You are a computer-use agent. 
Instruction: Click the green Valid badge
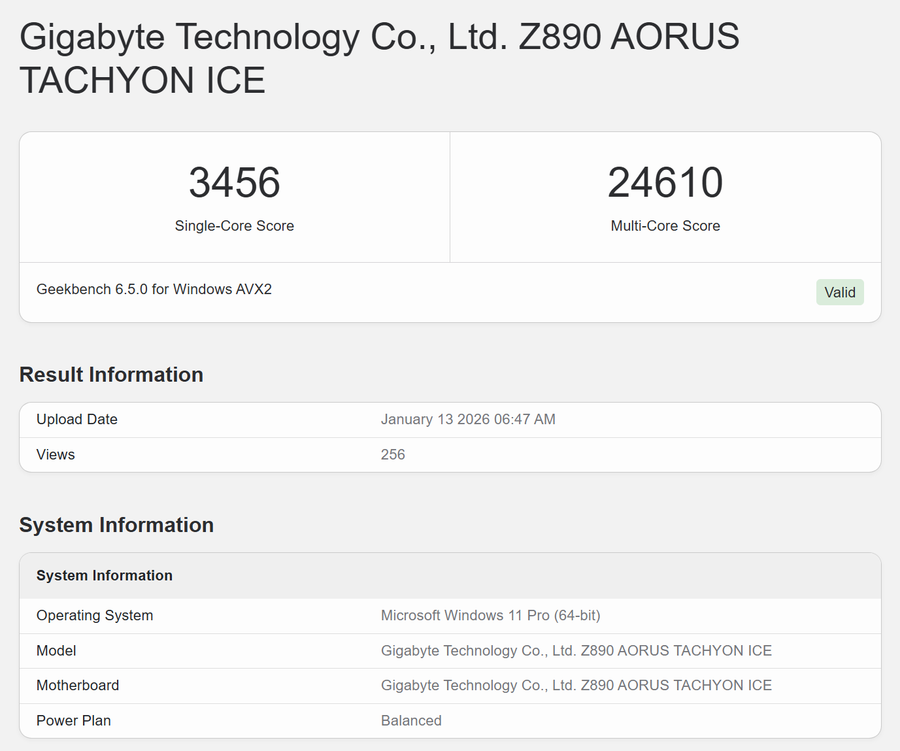click(839, 292)
